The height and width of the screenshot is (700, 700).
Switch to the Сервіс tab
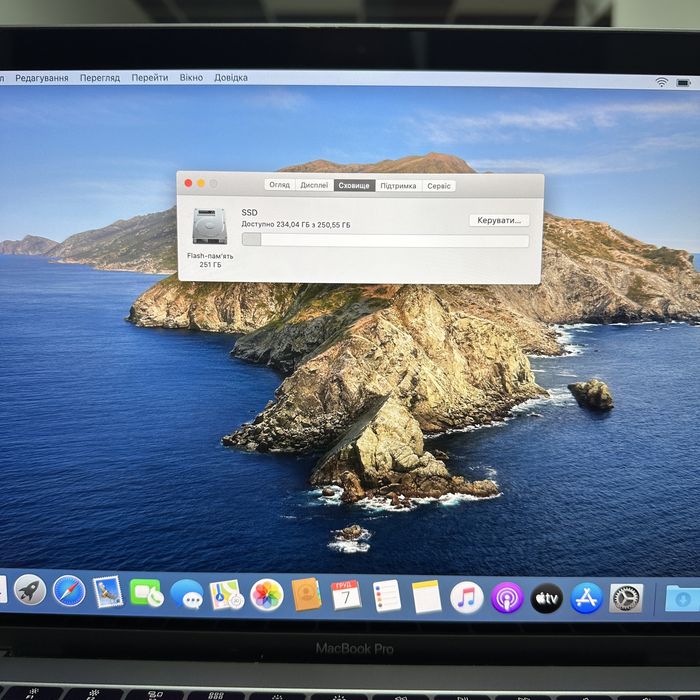439,186
